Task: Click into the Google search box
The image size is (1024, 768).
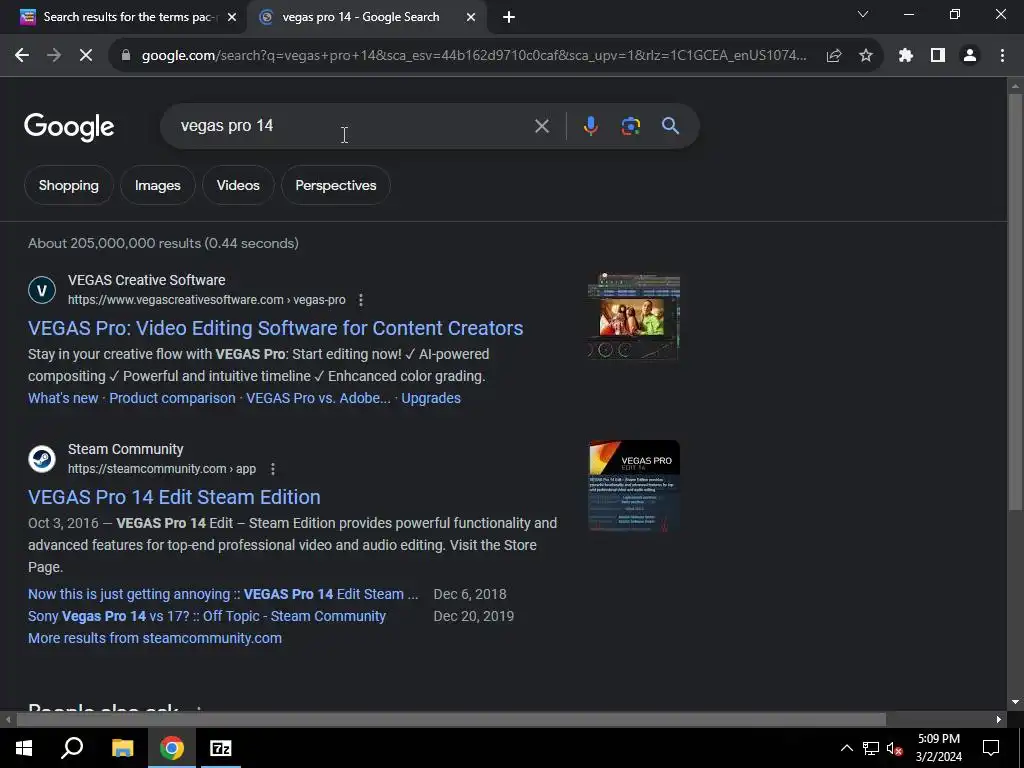Action: [x=353, y=125]
